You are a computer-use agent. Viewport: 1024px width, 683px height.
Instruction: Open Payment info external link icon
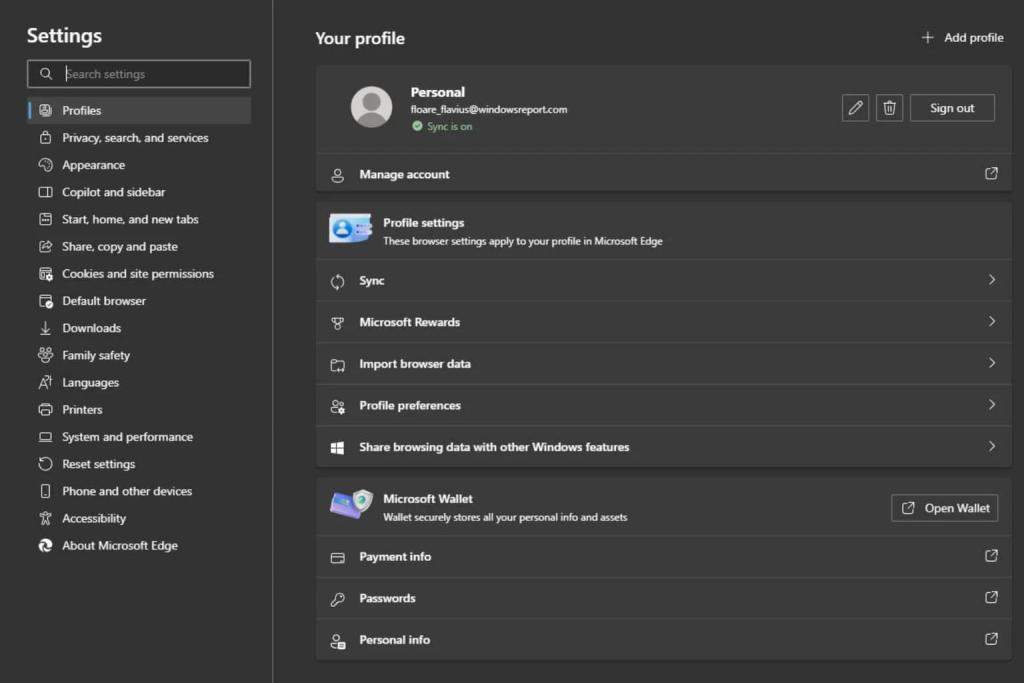991,556
